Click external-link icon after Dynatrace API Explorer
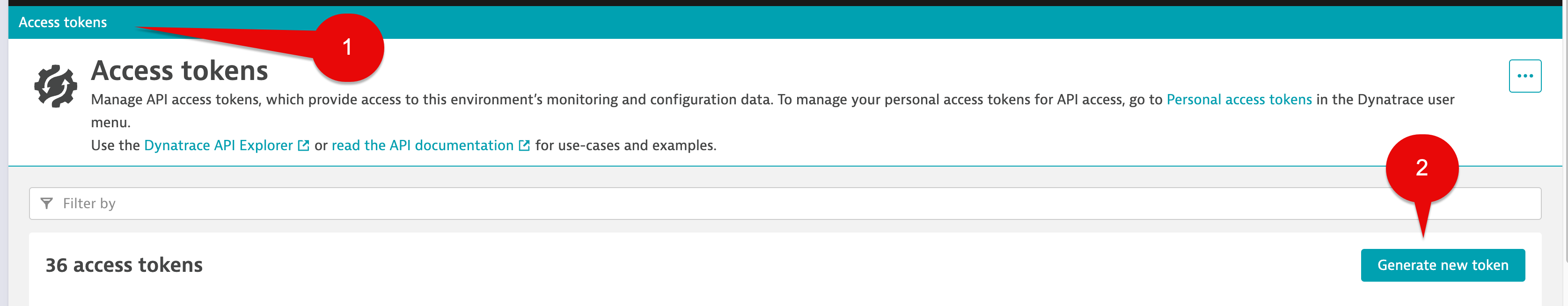The height and width of the screenshot is (306, 1568). [303, 146]
